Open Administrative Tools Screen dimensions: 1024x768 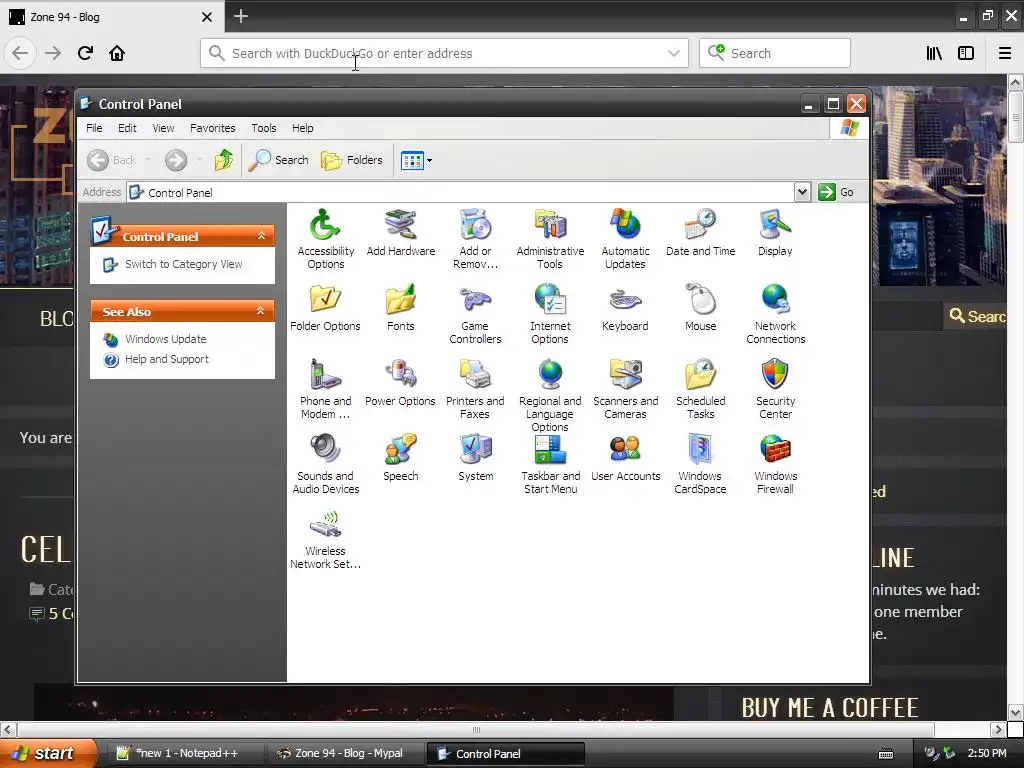[x=550, y=239]
